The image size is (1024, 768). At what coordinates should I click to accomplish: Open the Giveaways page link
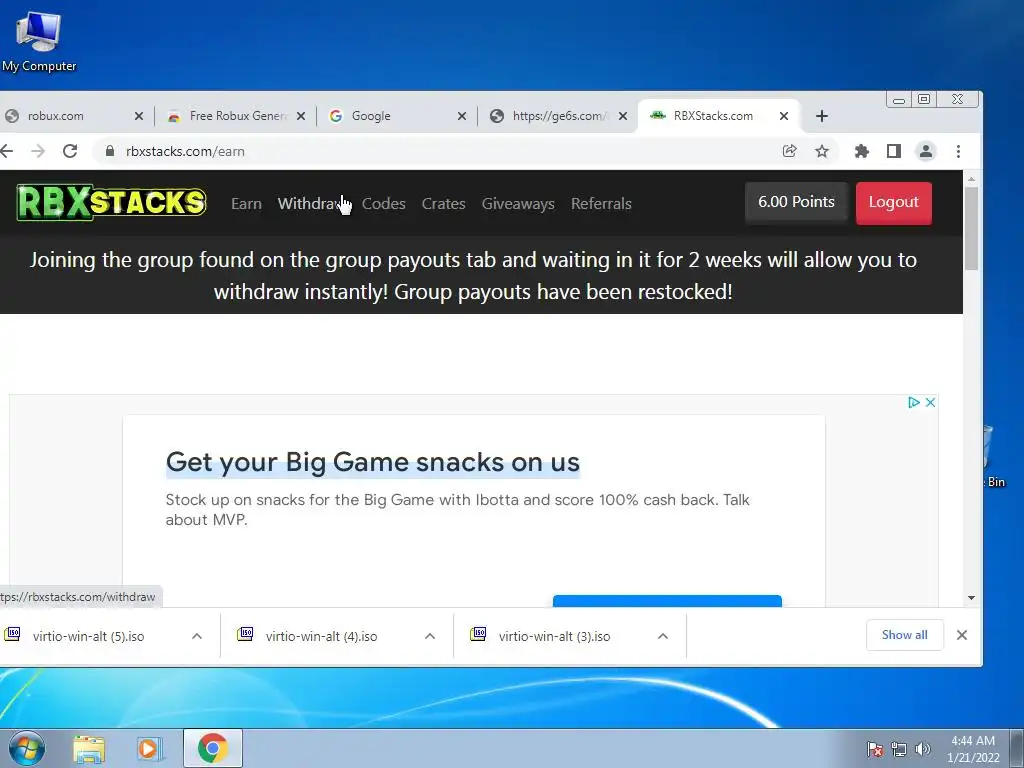click(518, 204)
